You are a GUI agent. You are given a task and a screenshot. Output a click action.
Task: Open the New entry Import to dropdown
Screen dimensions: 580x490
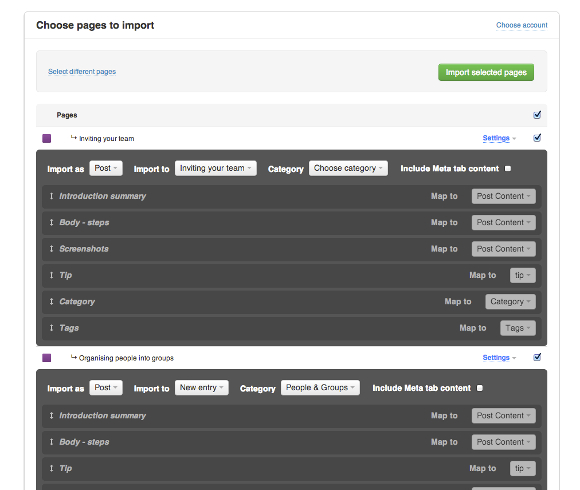point(202,388)
